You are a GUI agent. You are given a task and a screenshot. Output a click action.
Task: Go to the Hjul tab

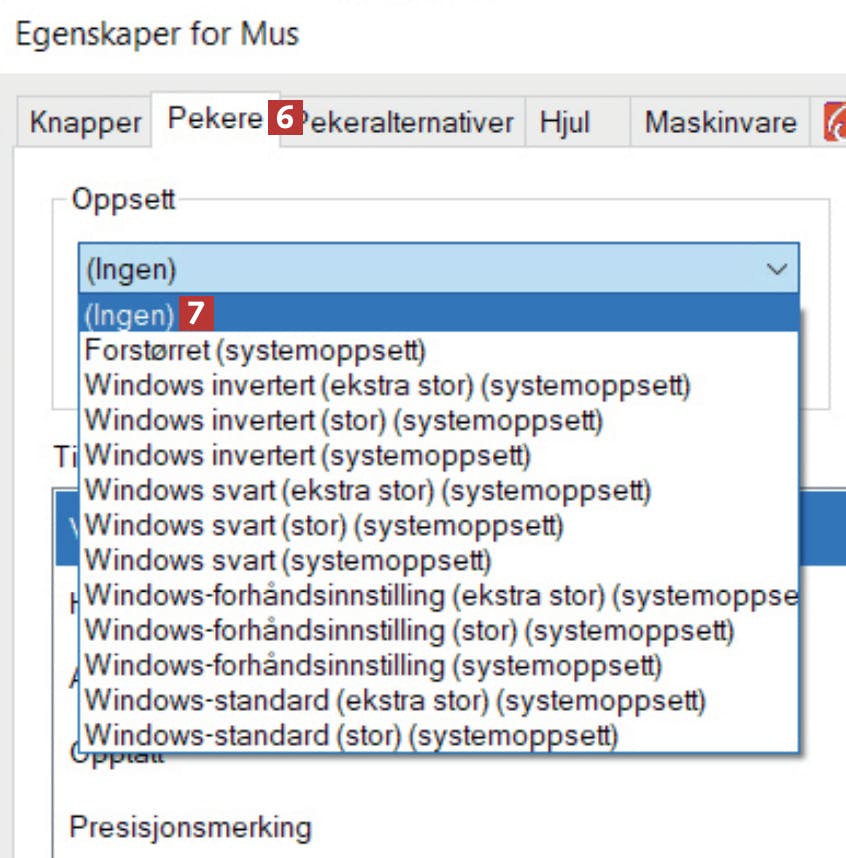coord(578,122)
